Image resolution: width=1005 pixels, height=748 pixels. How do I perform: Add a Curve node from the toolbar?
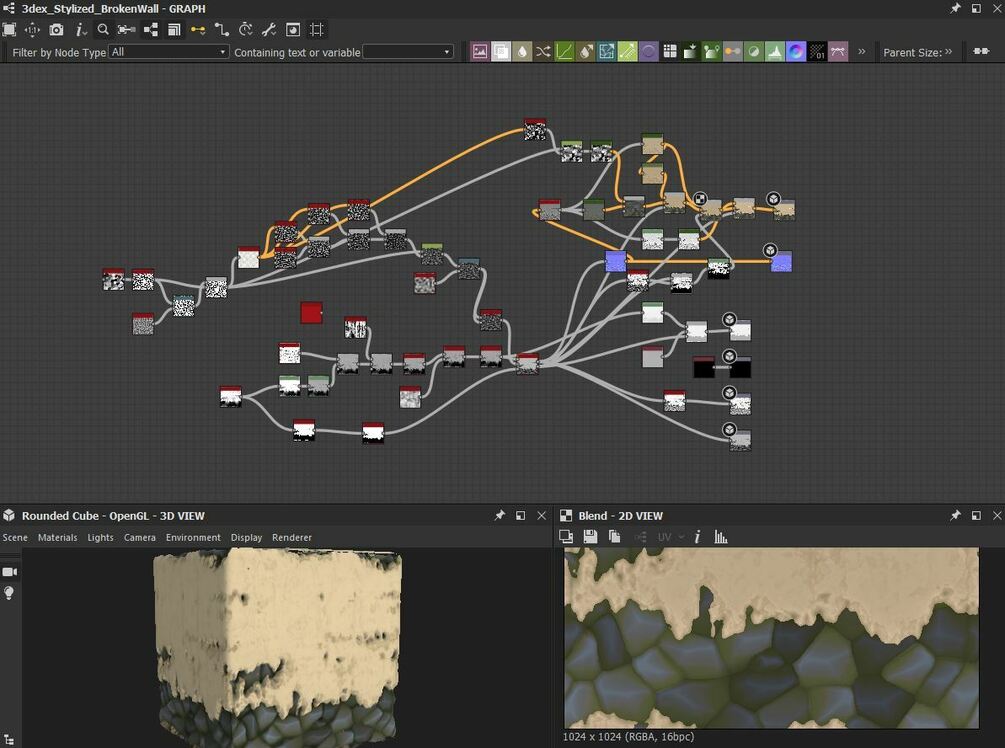564,52
